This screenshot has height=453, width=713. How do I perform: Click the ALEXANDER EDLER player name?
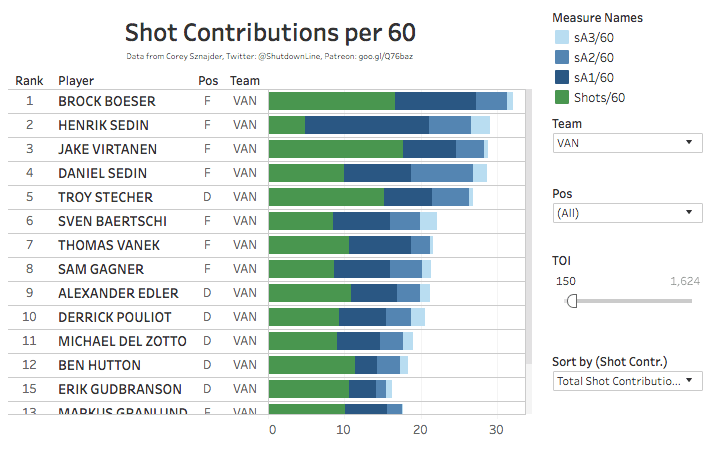pos(118,293)
